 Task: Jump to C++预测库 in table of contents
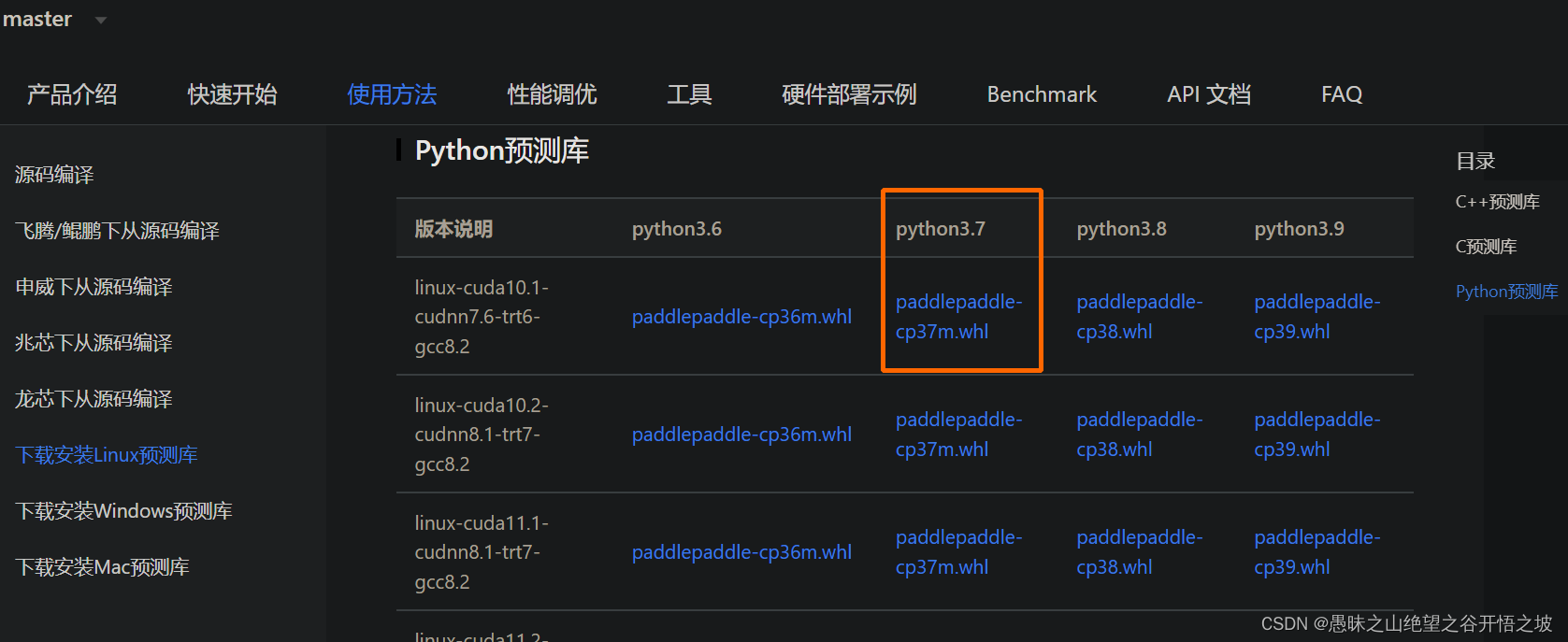[x=1498, y=202]
